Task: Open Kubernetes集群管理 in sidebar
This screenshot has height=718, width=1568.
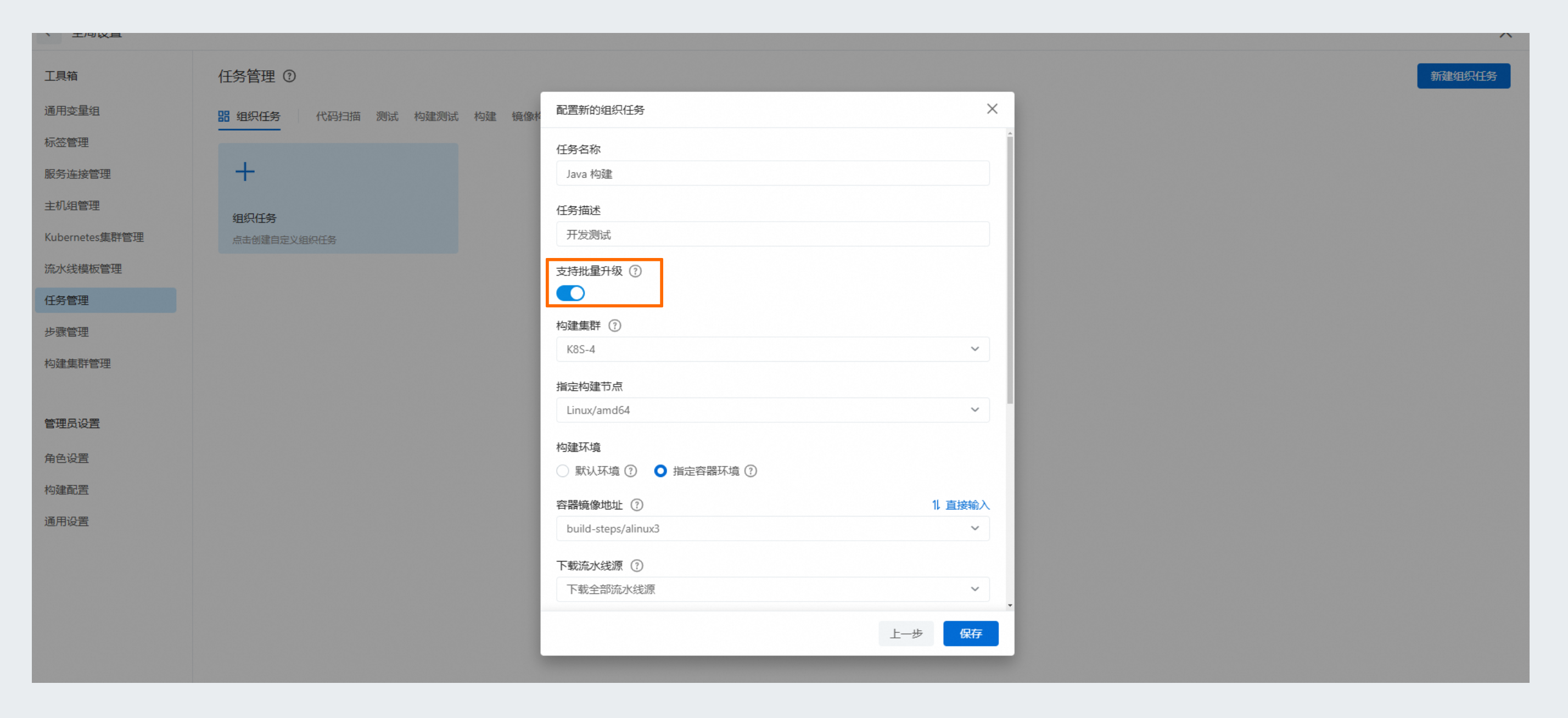Action: point(94,237)
